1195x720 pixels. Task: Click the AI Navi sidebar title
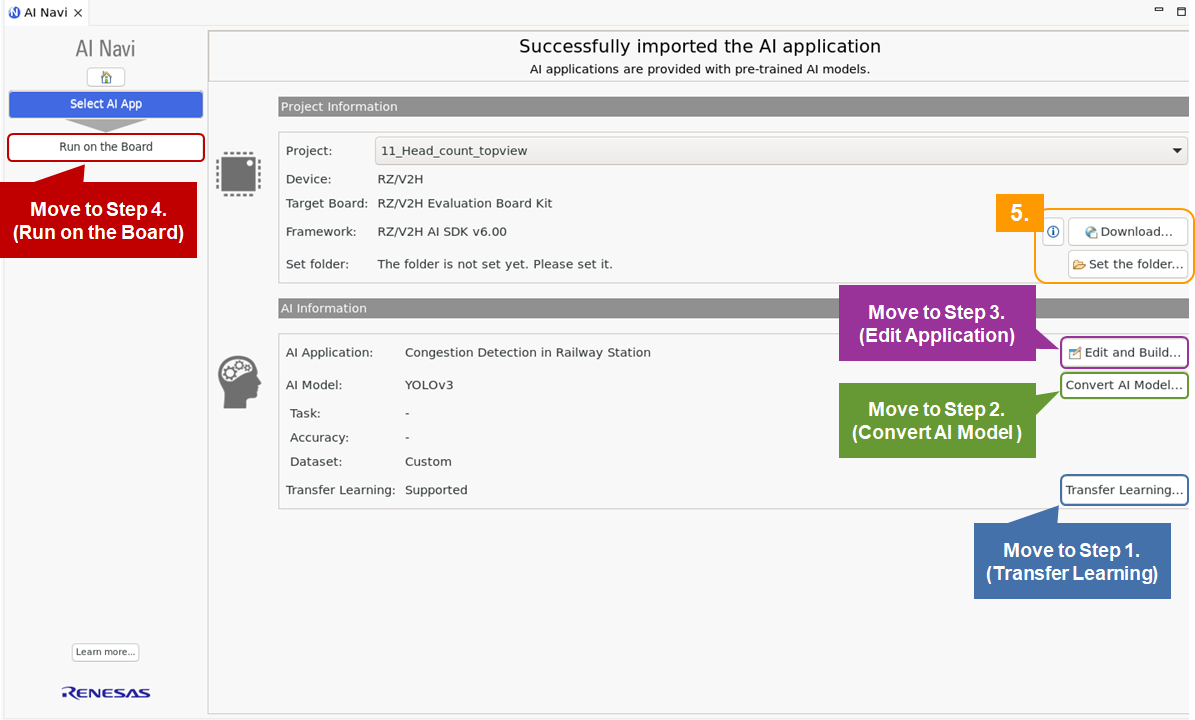pos(105,49)
